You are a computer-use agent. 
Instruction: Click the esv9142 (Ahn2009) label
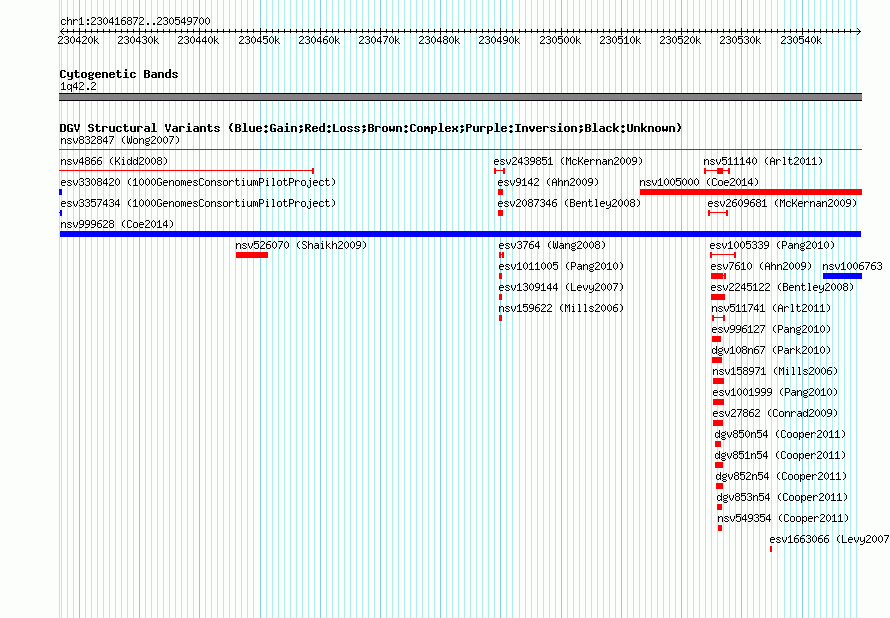click(548, 182)
